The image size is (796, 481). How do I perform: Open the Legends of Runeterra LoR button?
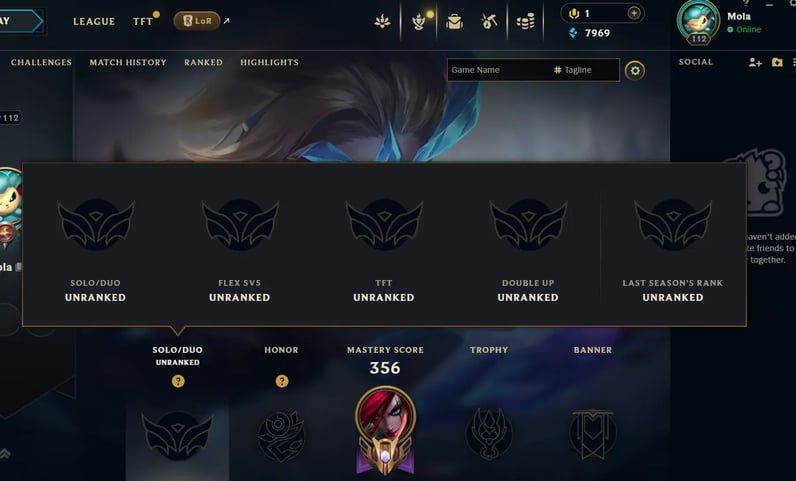197,21
